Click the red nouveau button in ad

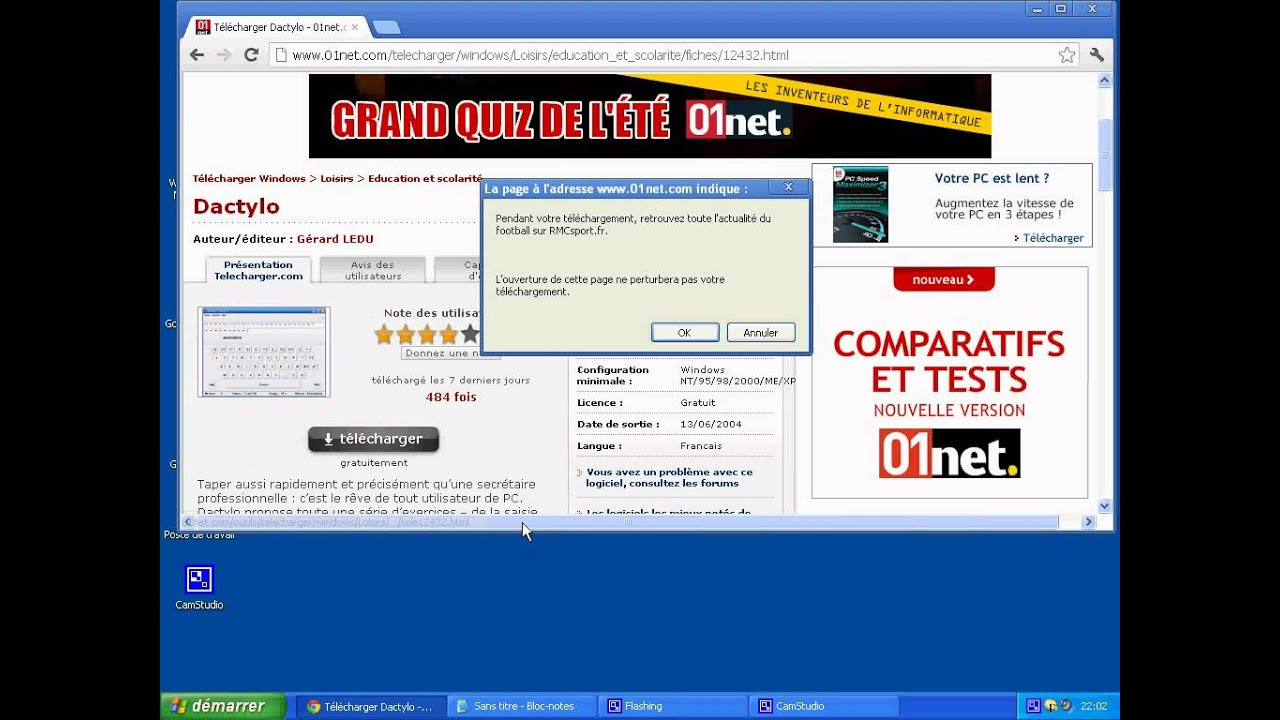(x=943, y=280)
